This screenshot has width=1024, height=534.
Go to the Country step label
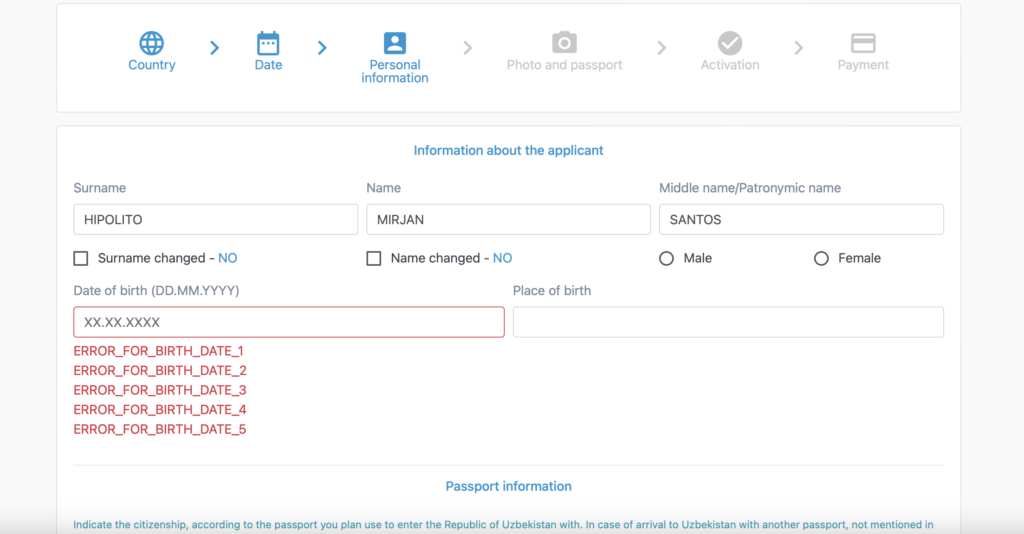(152, 65)
